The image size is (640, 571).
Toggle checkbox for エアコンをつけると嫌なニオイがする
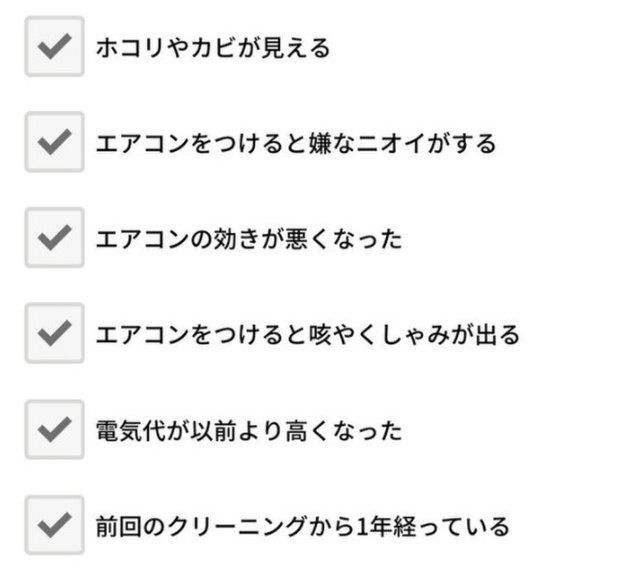(54, 142)
